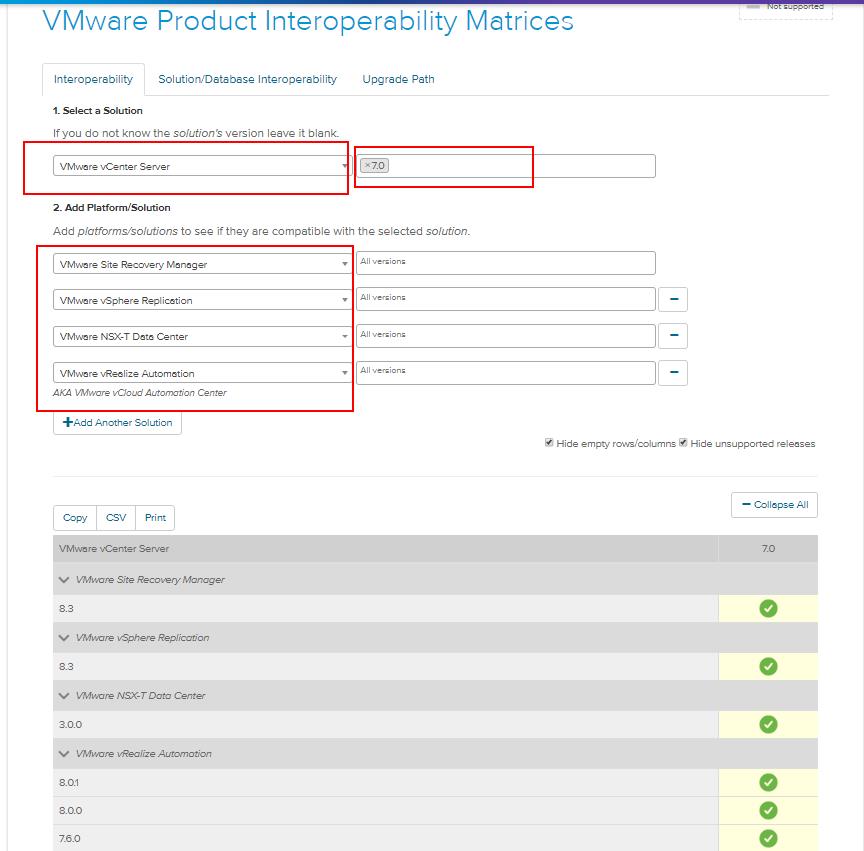Image resolution: width=864 pixels, height=851 pixels.
Task: Toggle Hide empty rows/columns checkbox
Action: pyautogui.click(x=549, y=443)
